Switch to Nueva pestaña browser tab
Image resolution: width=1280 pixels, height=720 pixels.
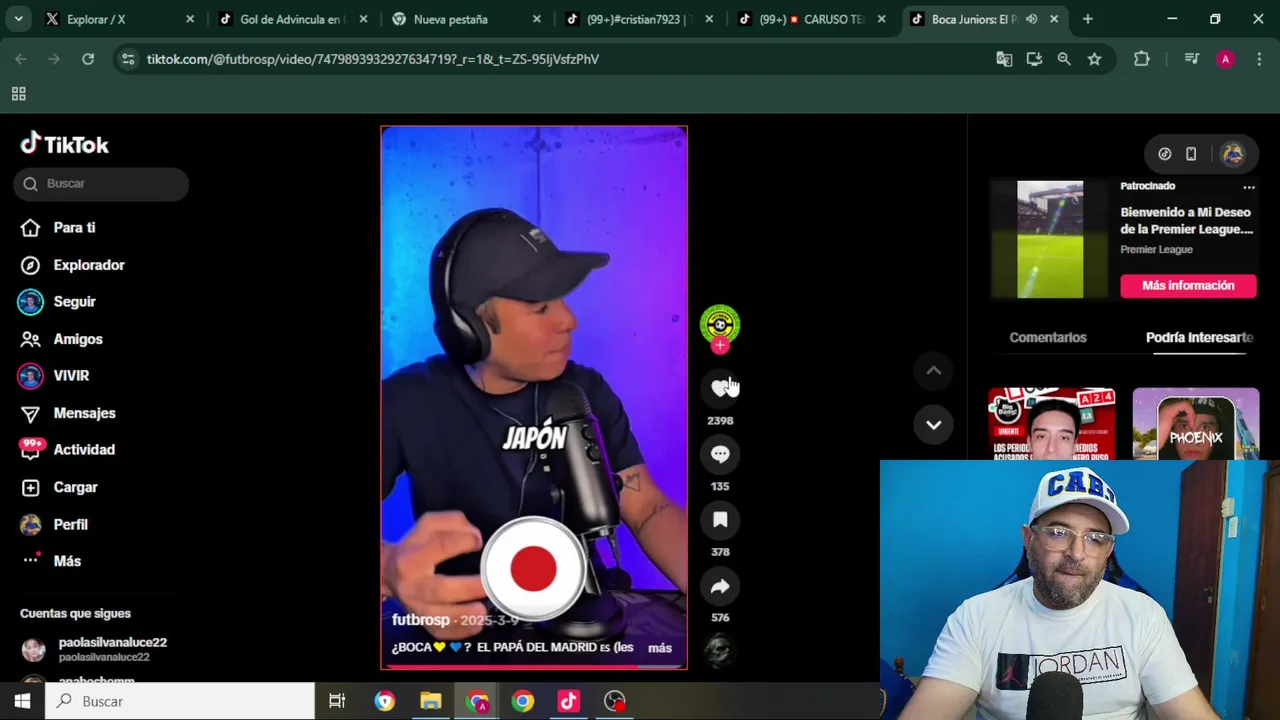464,19
